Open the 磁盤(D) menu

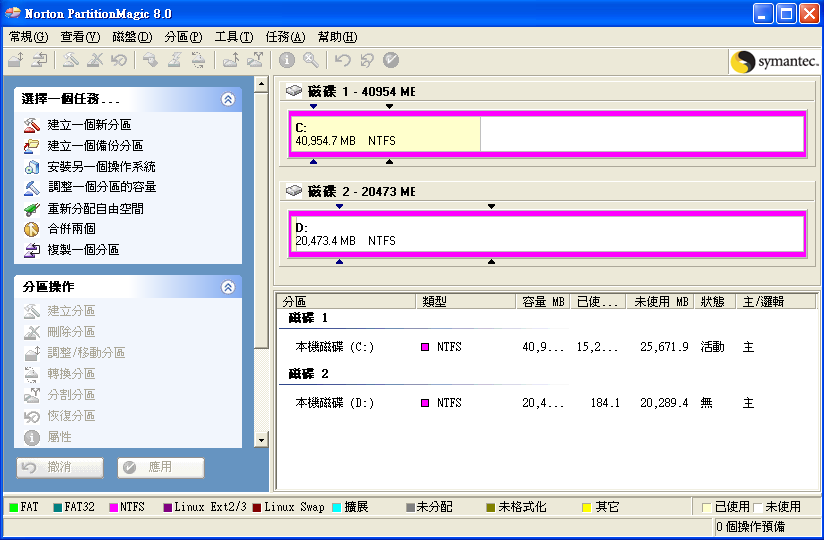click(x=132, y=37)
